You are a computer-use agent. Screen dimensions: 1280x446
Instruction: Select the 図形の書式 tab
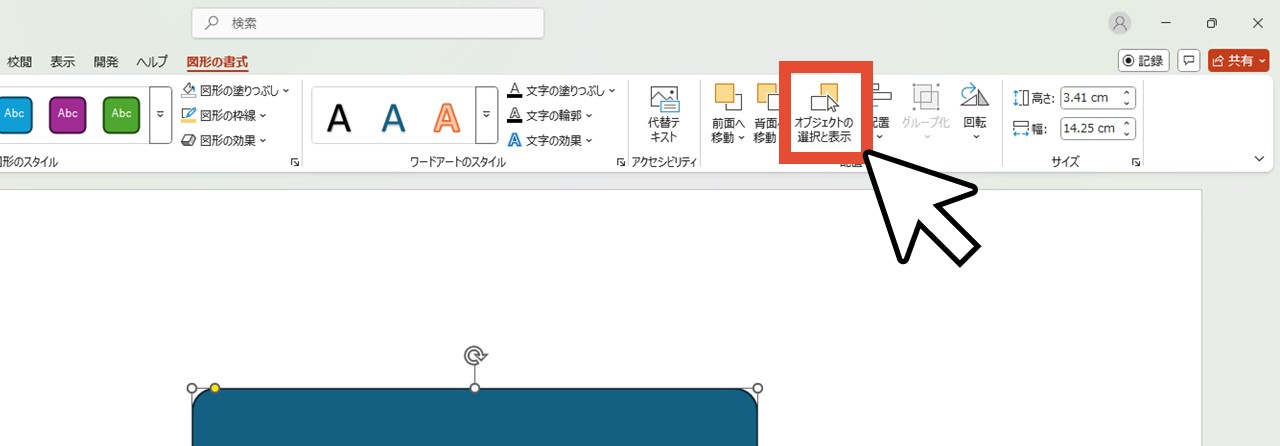[x=217, y=61]
